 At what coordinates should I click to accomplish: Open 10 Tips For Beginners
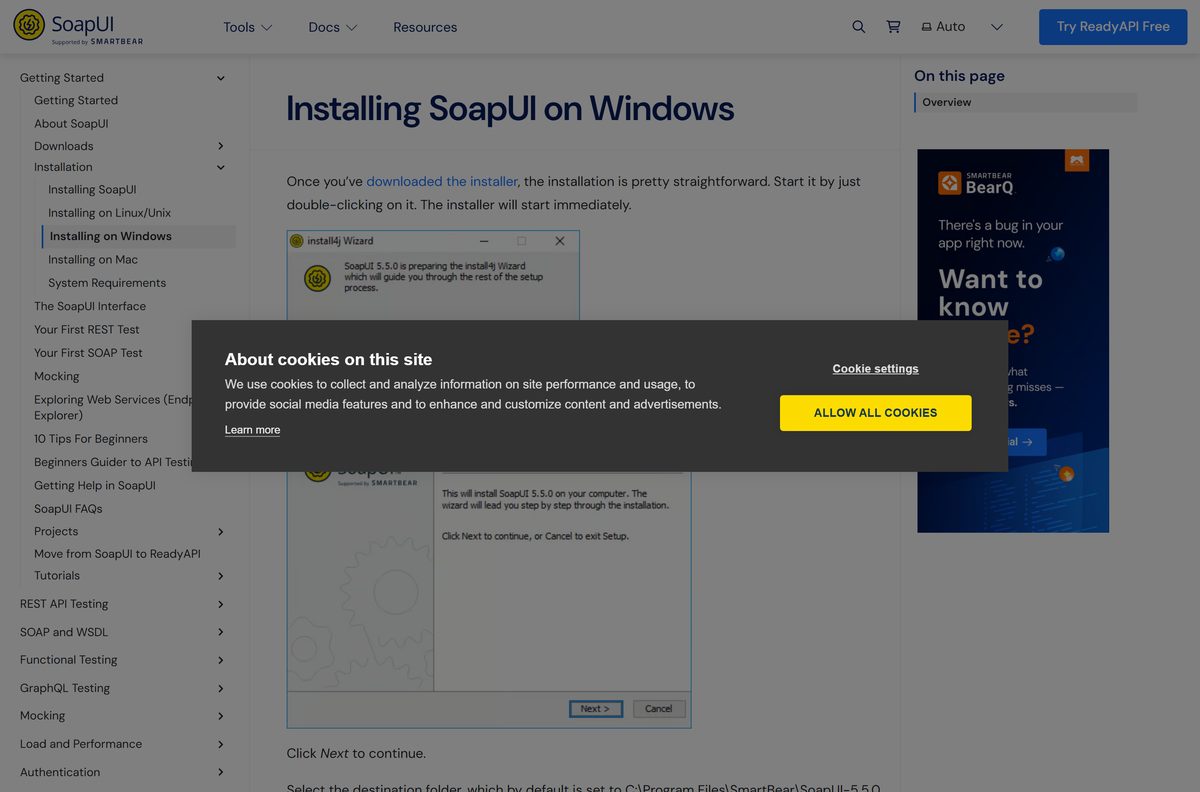pos(91,439)
